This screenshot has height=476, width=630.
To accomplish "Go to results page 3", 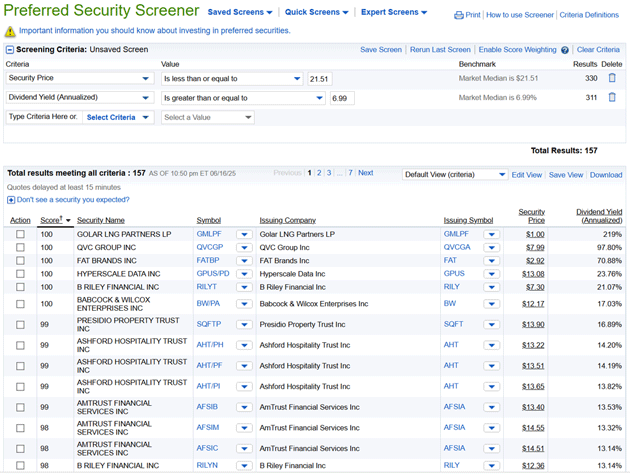I will point(329,173).
